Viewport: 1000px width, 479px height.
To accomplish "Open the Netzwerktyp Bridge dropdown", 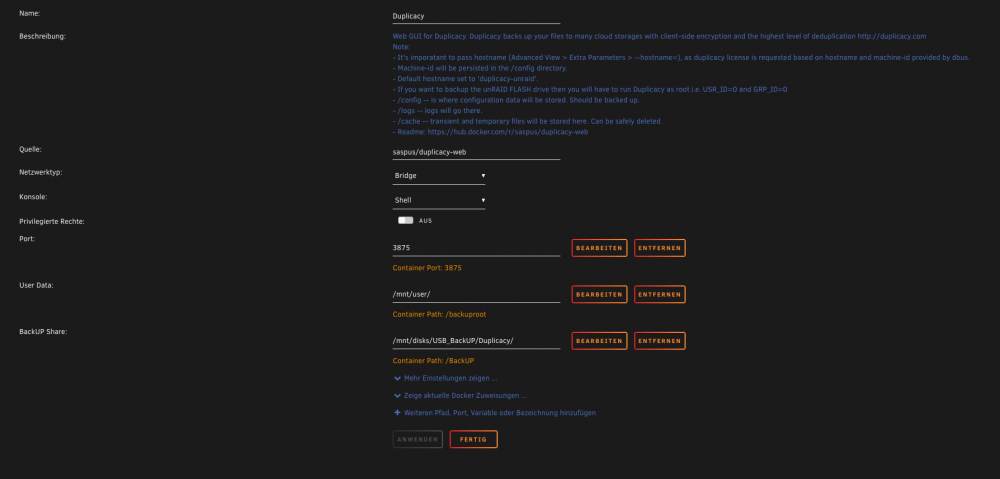I will pyautogui.click(x=439, y=175).
